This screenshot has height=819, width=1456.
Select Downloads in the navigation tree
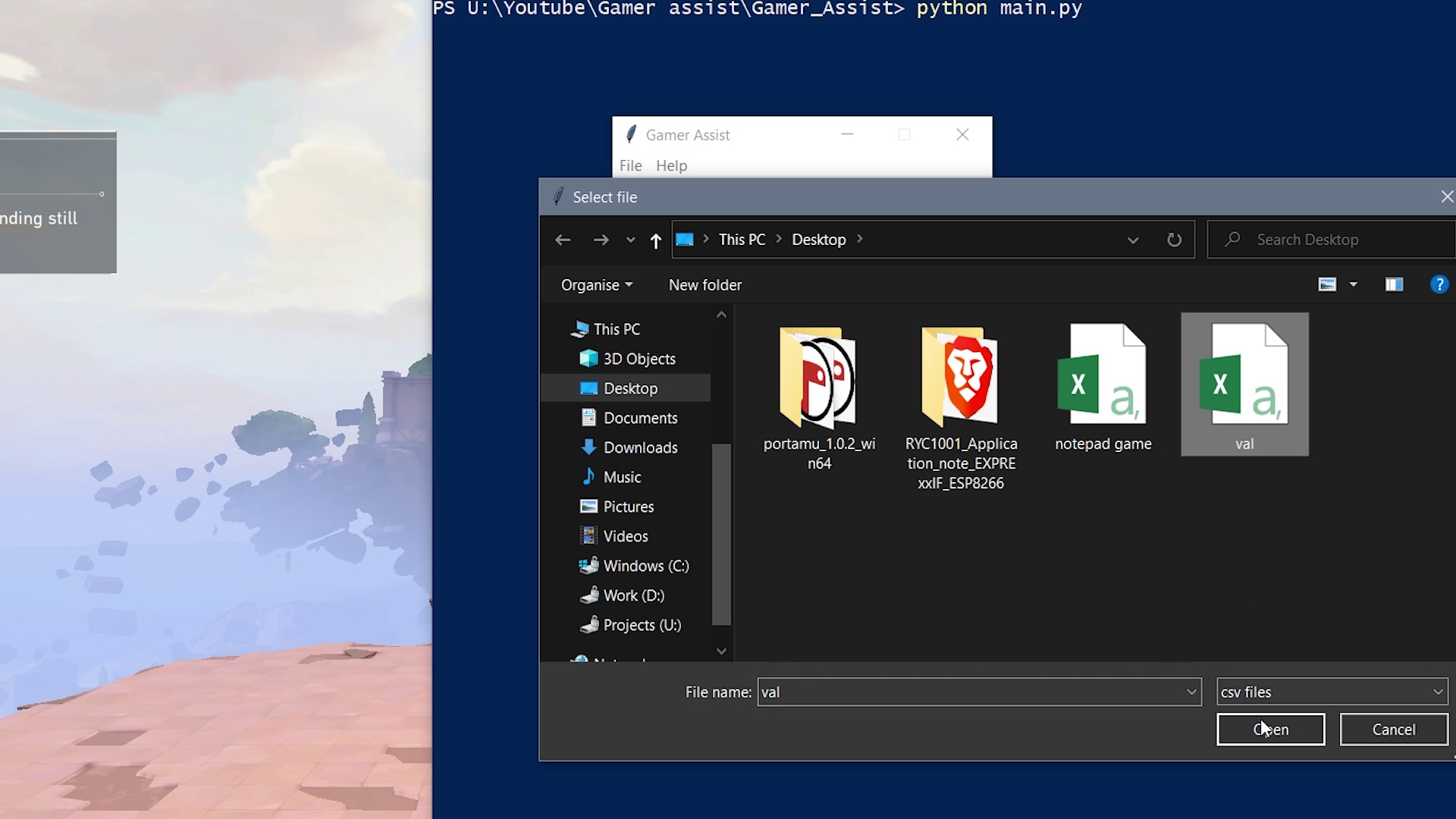(639, 447)
